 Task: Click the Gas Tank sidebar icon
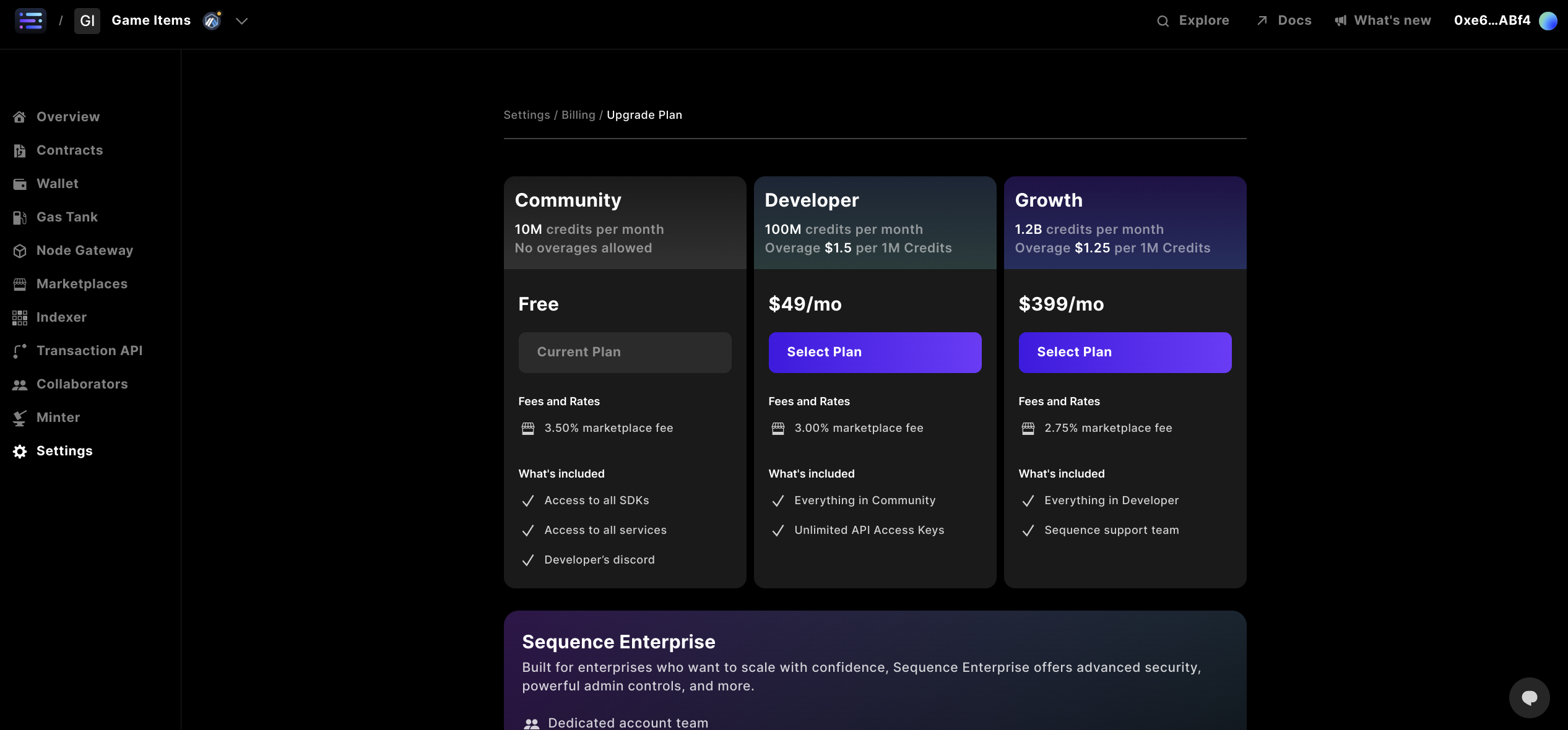click(19, 216)
